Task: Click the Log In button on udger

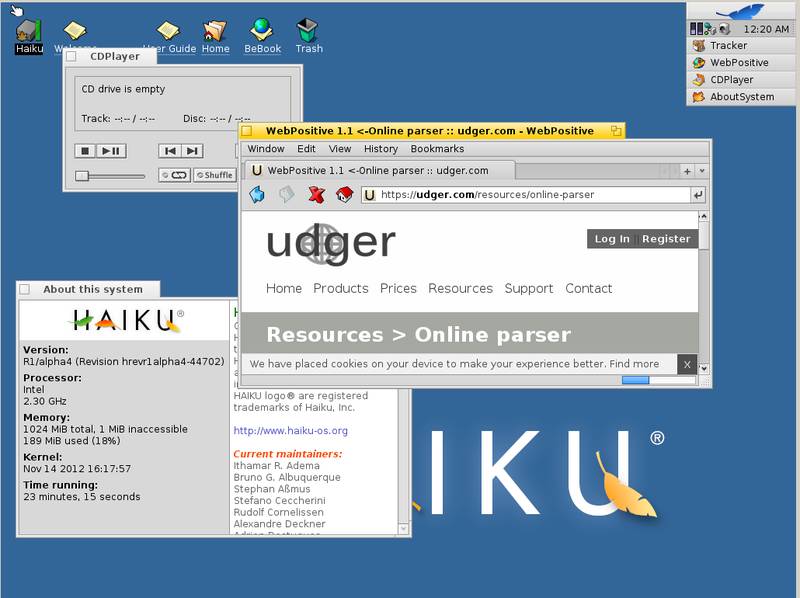Action: [x=612, y=239]
